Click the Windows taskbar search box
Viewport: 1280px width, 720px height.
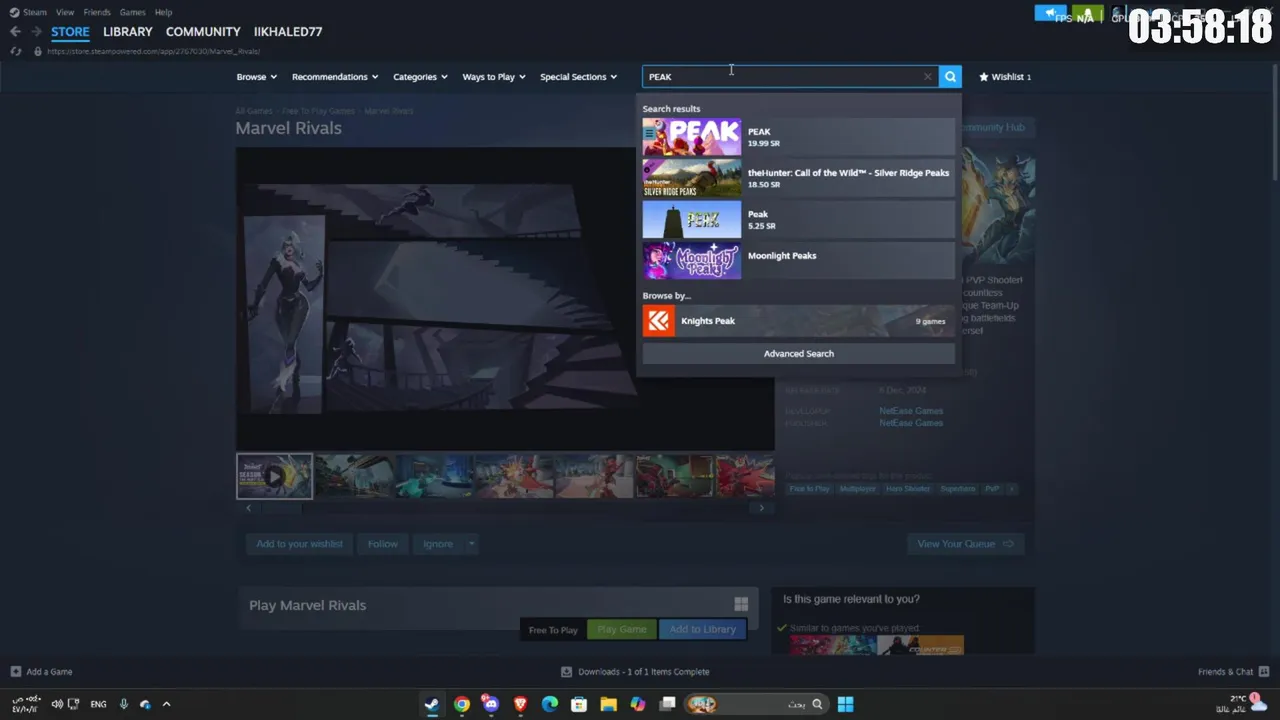(756, 704)
